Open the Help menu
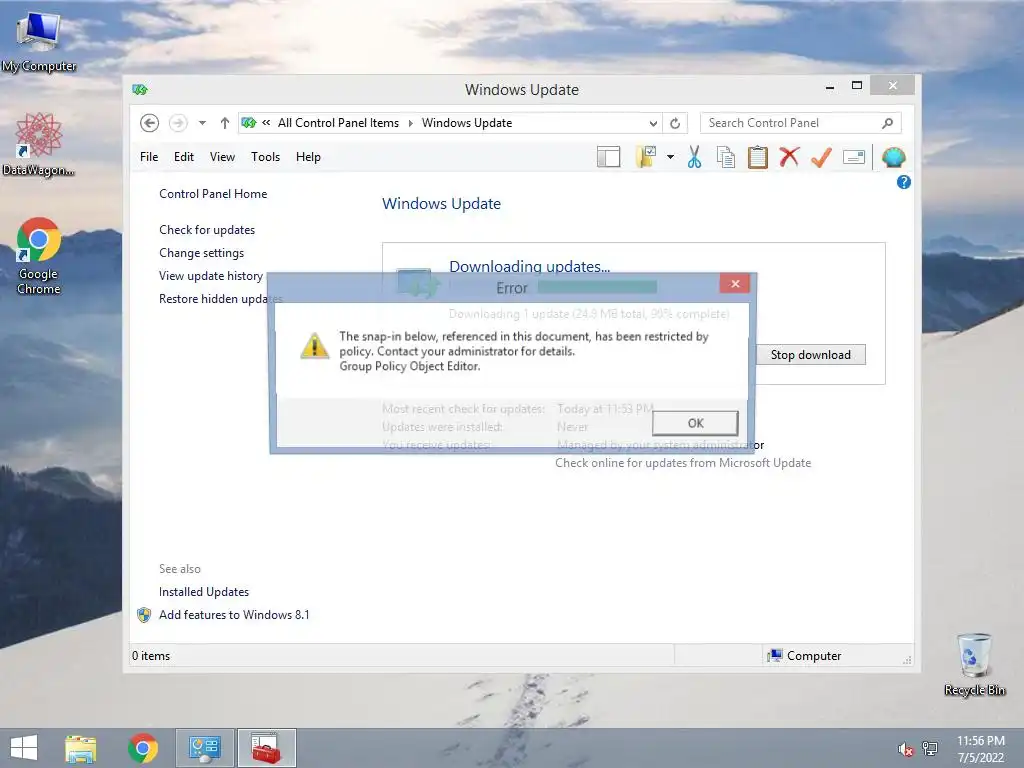The height and width of the screenshot is (768, 1024). coord(308,157)
